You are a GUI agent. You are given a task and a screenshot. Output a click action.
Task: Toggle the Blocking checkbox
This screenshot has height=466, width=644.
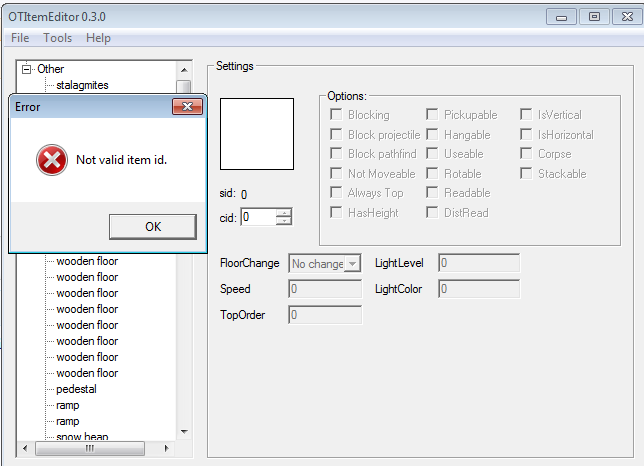336,115
